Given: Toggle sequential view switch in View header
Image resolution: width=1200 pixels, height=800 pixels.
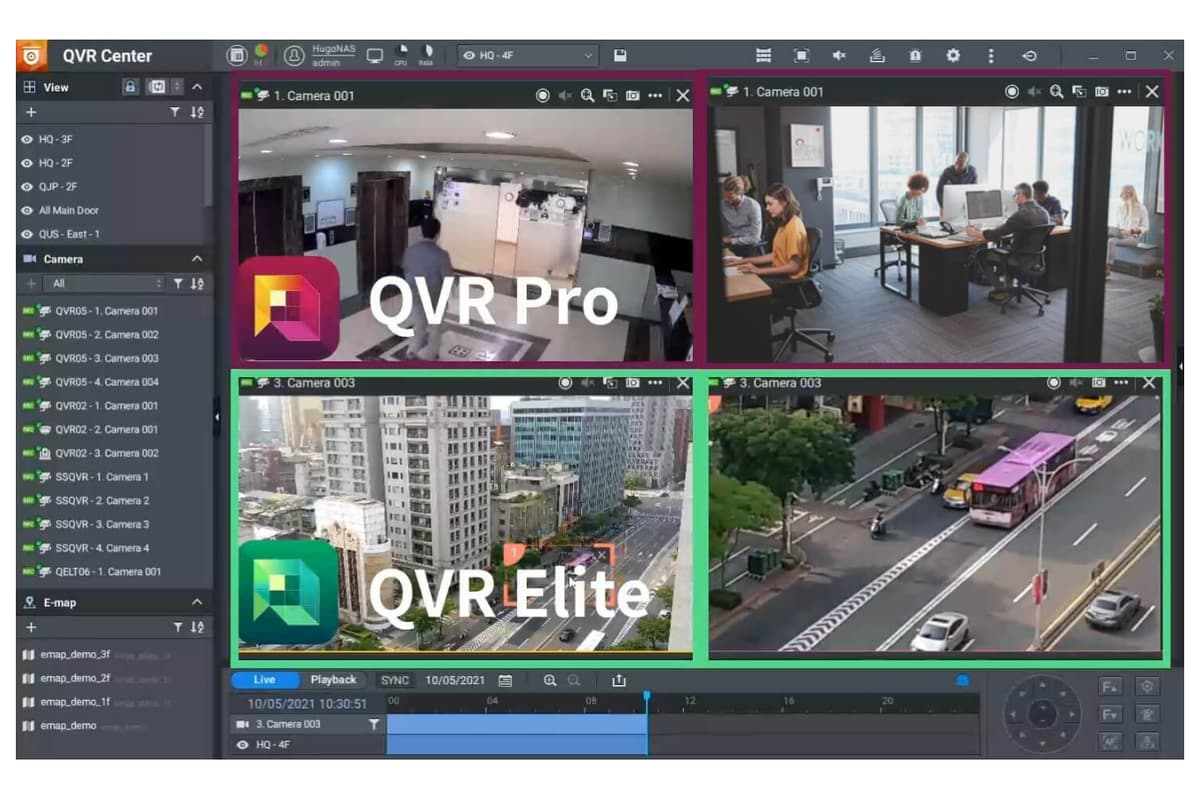Looking at the screenshot, I should (156, 87).
